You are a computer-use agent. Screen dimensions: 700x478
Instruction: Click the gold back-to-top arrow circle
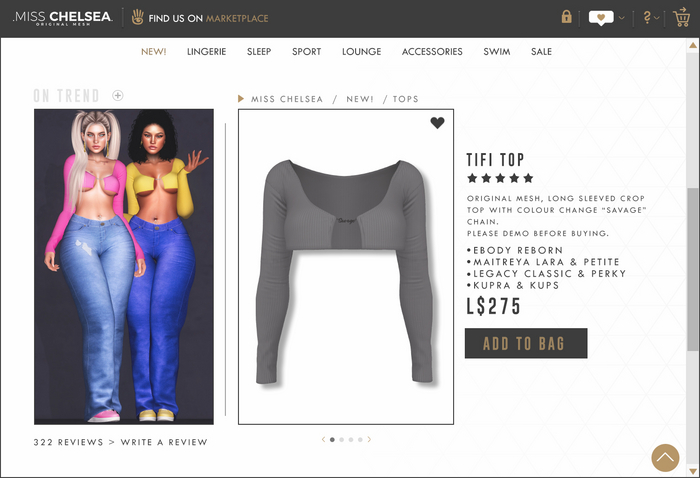(665, 457)
